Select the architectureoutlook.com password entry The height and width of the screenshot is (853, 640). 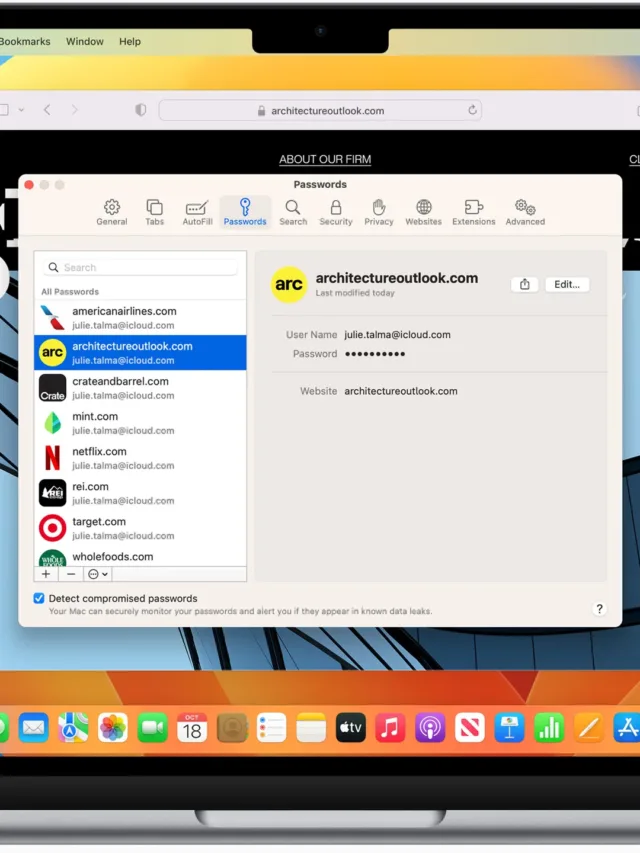tap(140, 353)
